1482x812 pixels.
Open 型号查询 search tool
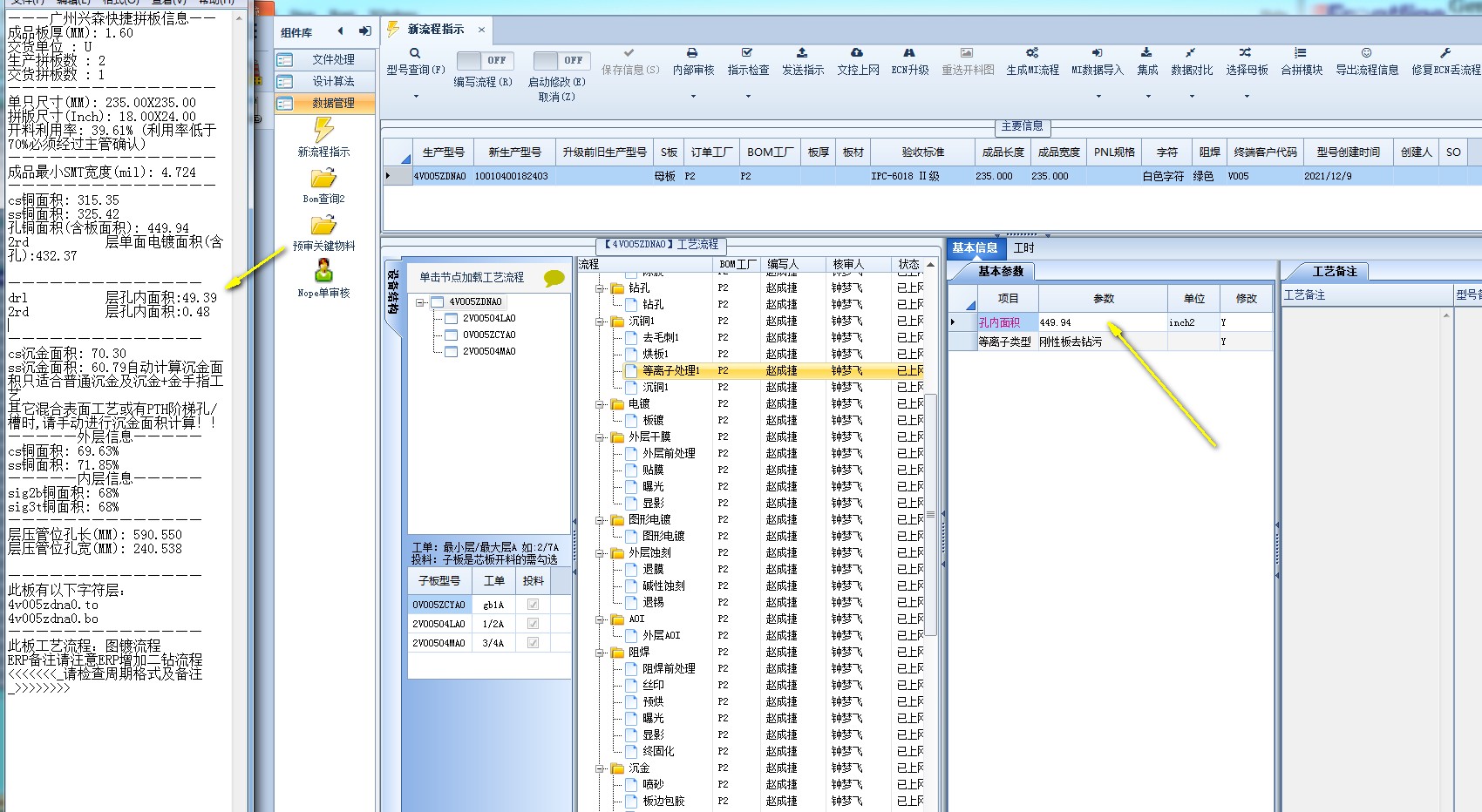pos(415,53)
